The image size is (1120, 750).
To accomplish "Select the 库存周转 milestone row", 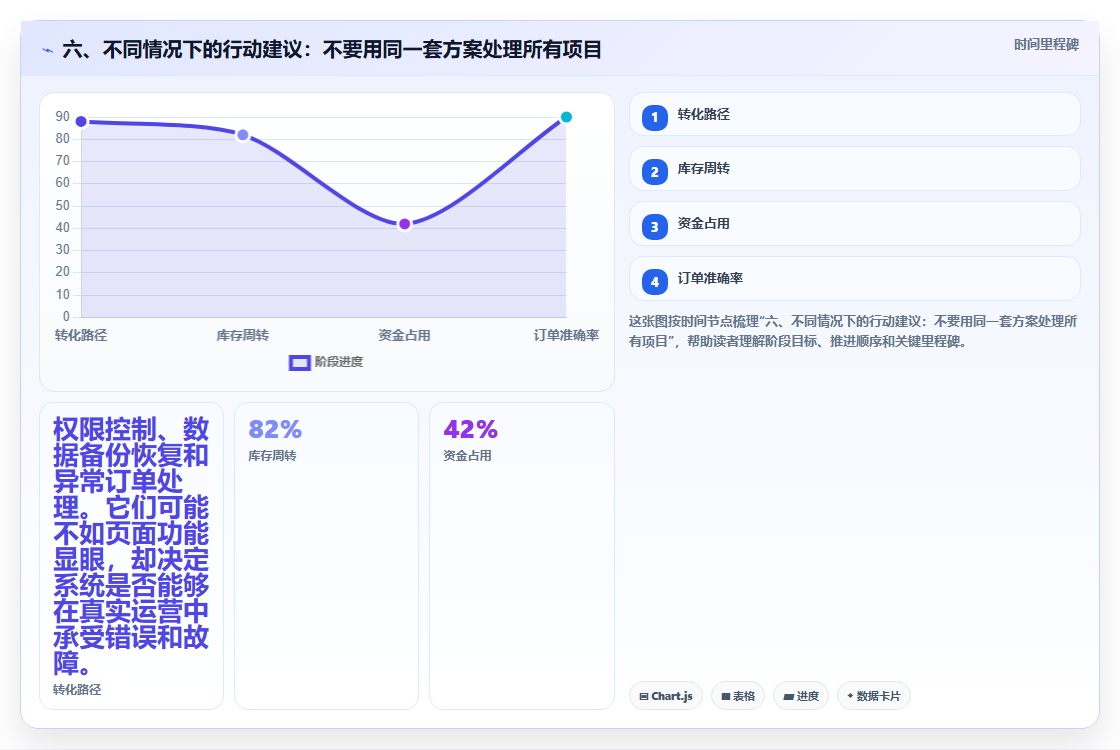I will 854,169.
